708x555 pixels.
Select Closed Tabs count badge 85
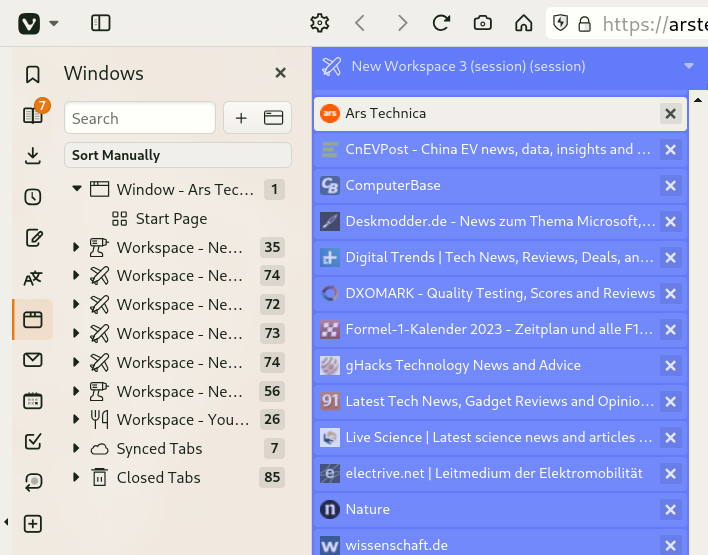272,477
